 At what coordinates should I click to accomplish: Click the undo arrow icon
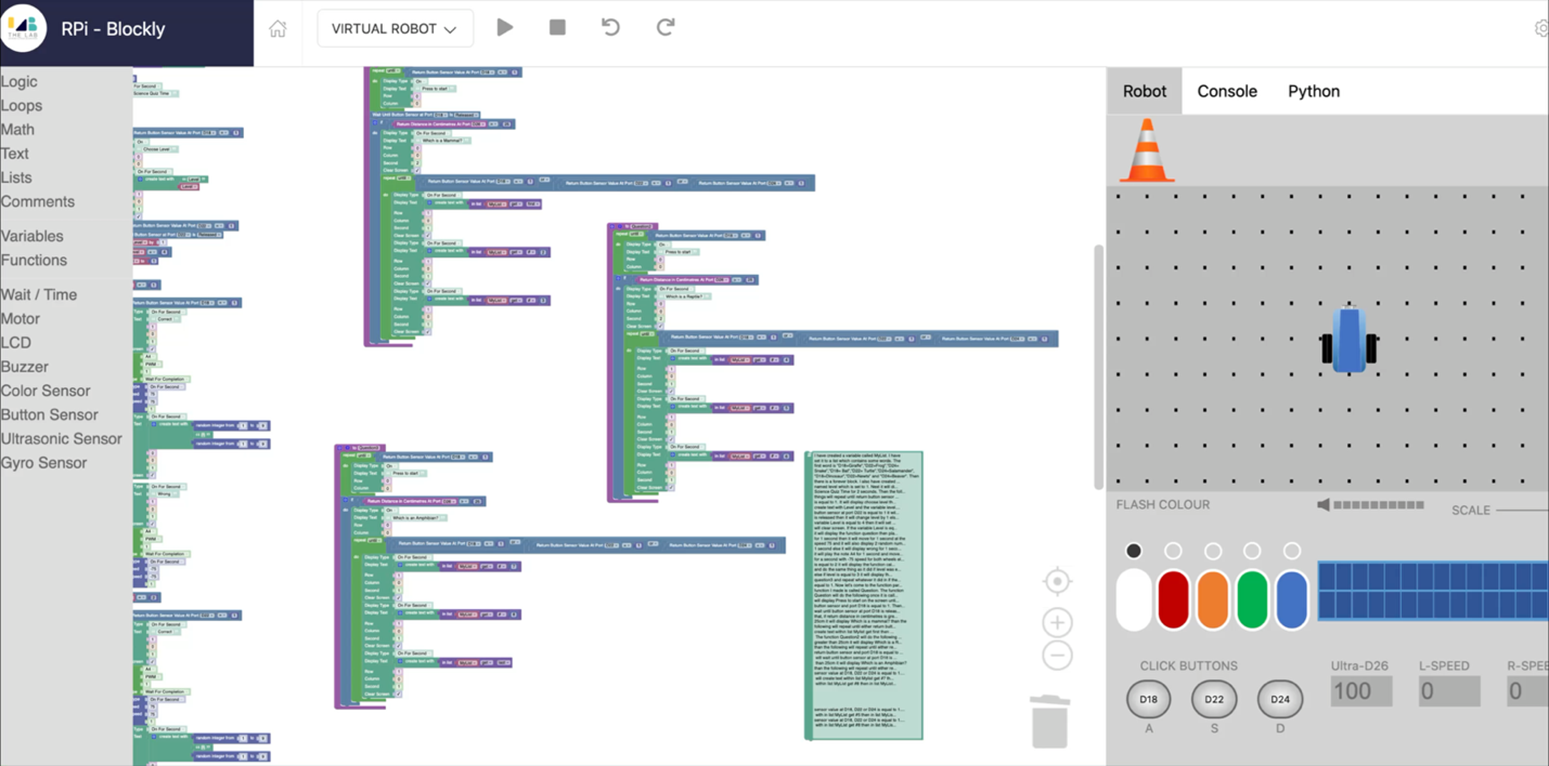pos(610,28)
